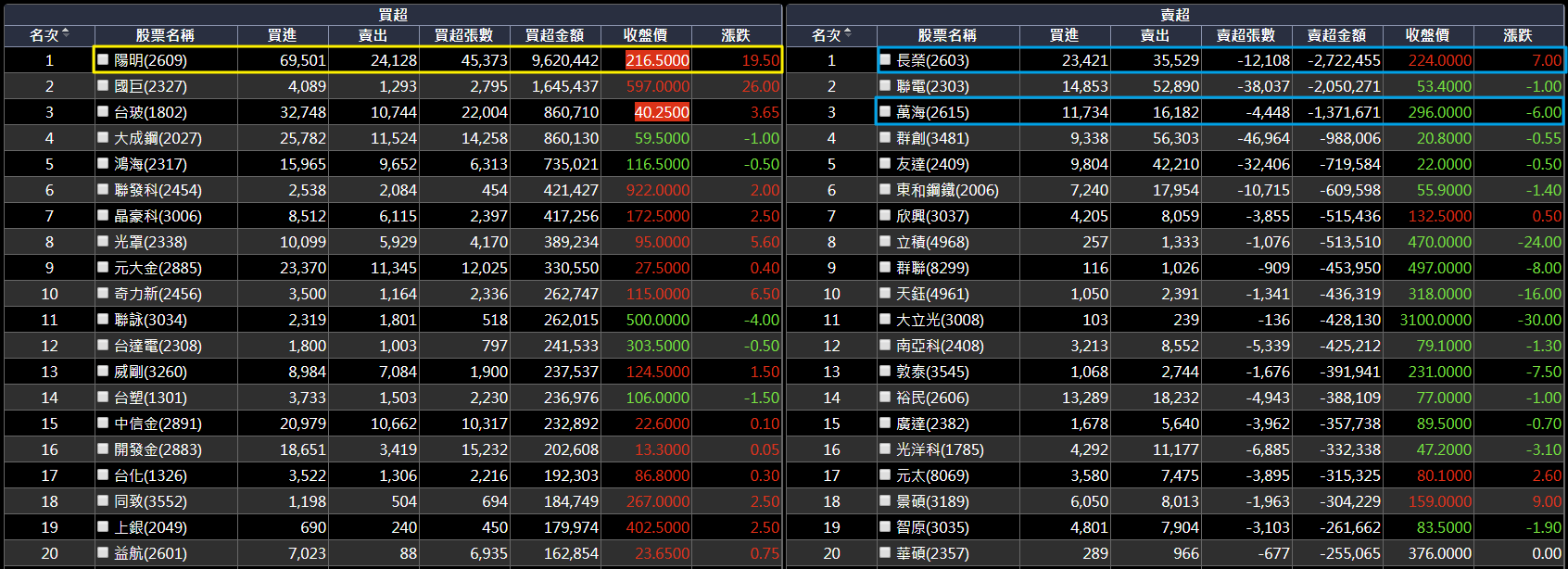Viewport: 1568px width, 569px height.
Task: Click stock name 景碩(3189)
Action: (x=932, y=501)
